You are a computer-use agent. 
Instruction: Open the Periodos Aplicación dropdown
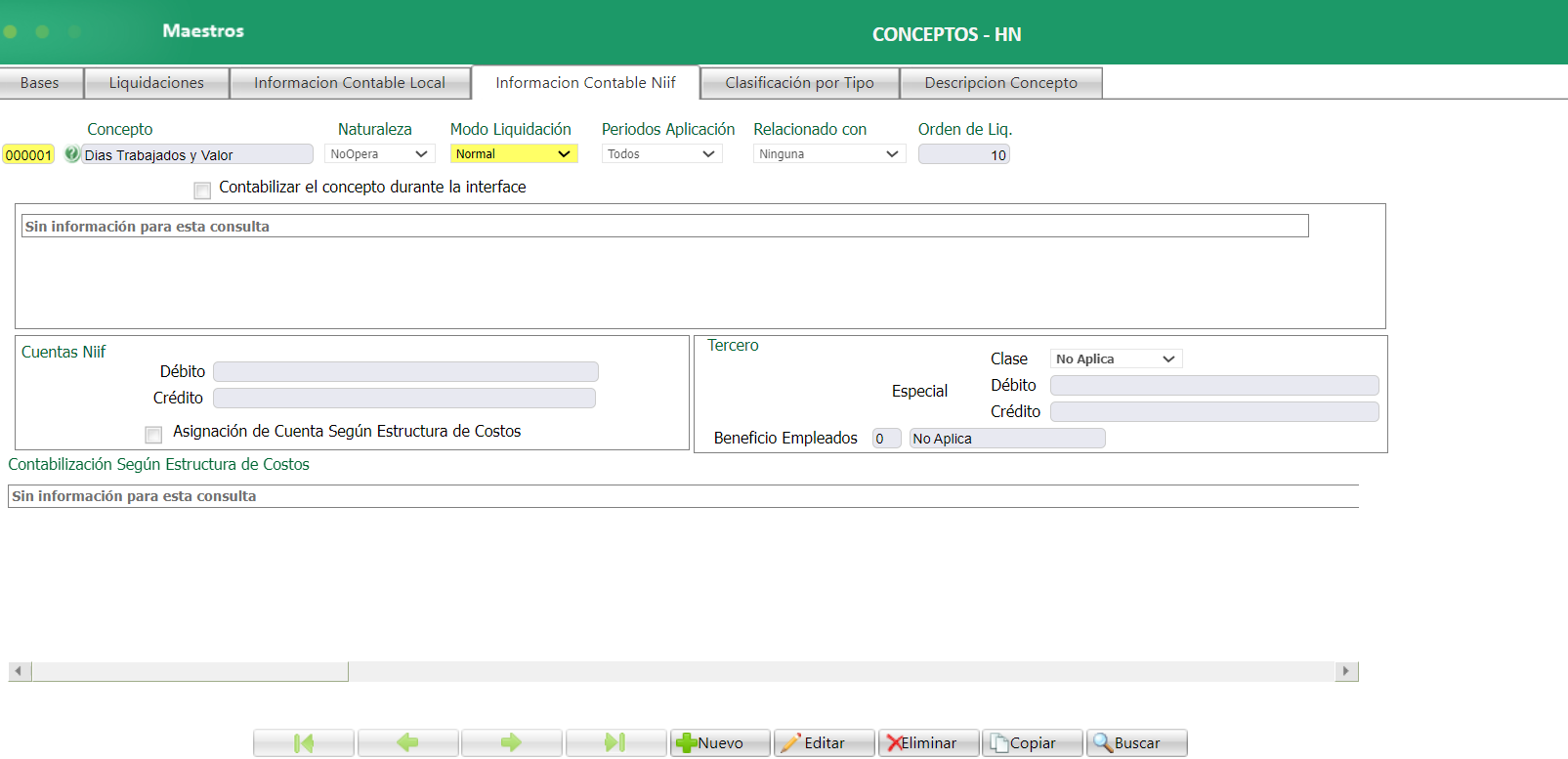661,154
